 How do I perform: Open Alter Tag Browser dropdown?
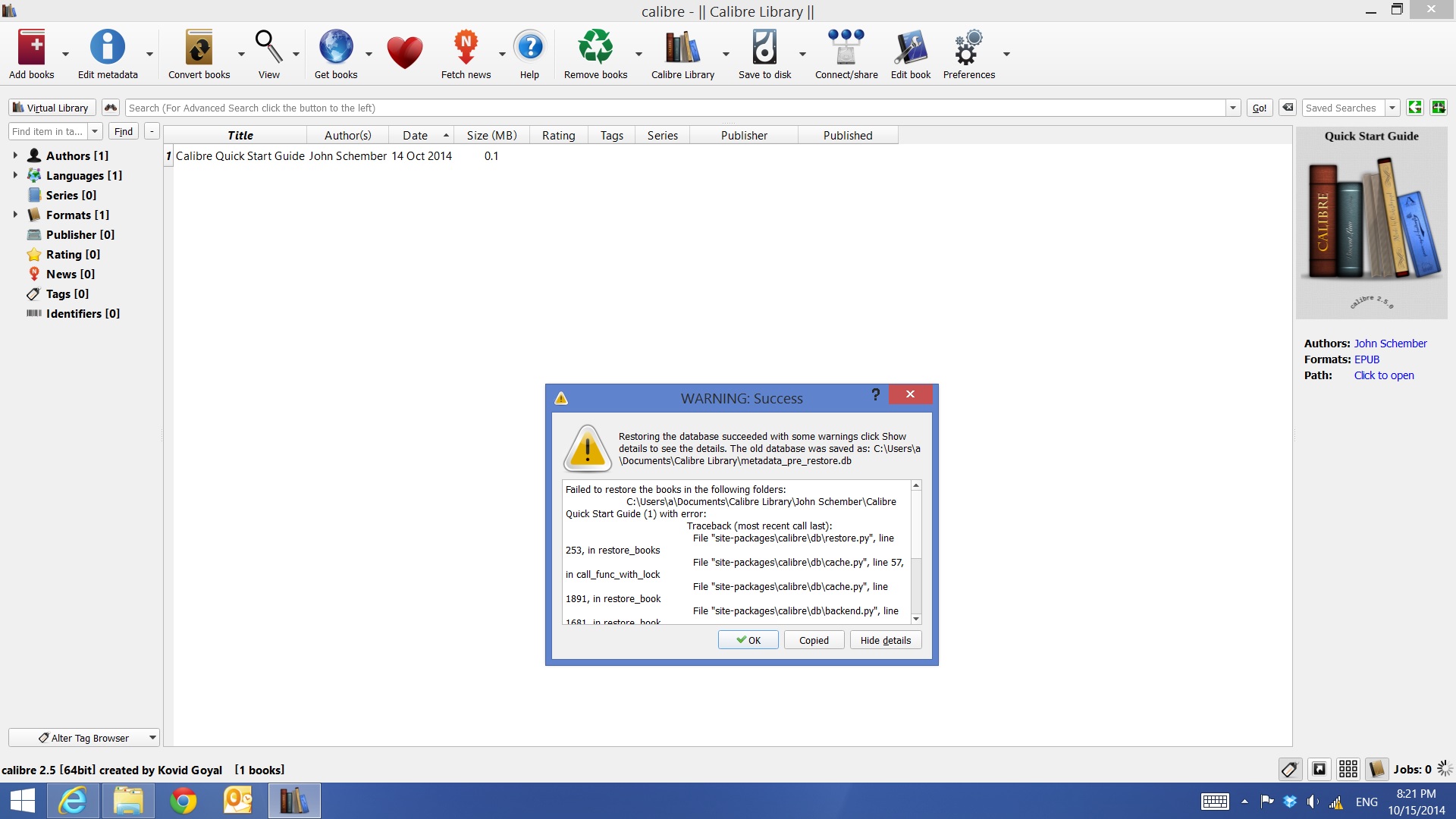click(83, 738)
